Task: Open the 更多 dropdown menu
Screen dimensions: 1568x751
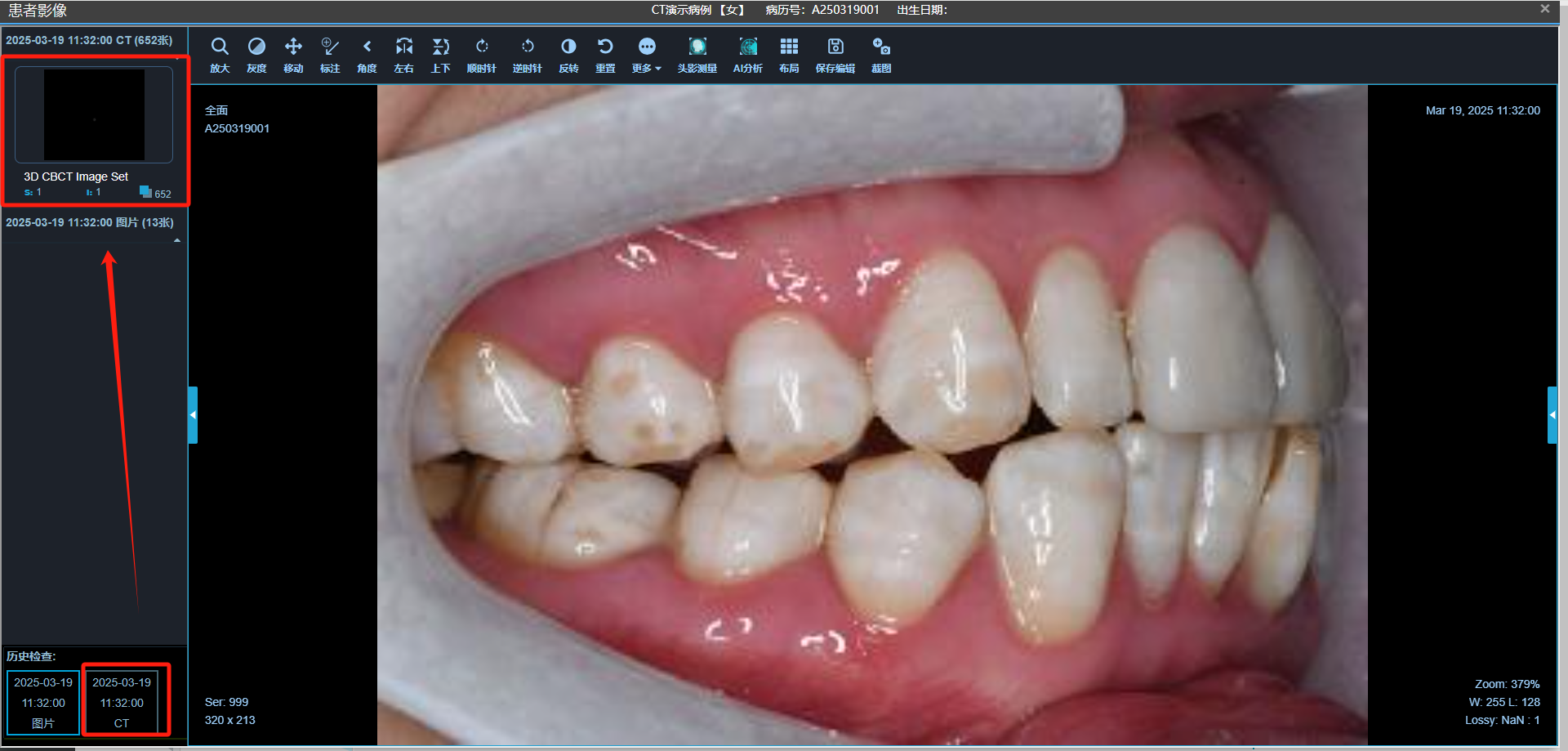Action: click(x=646, y=54)
